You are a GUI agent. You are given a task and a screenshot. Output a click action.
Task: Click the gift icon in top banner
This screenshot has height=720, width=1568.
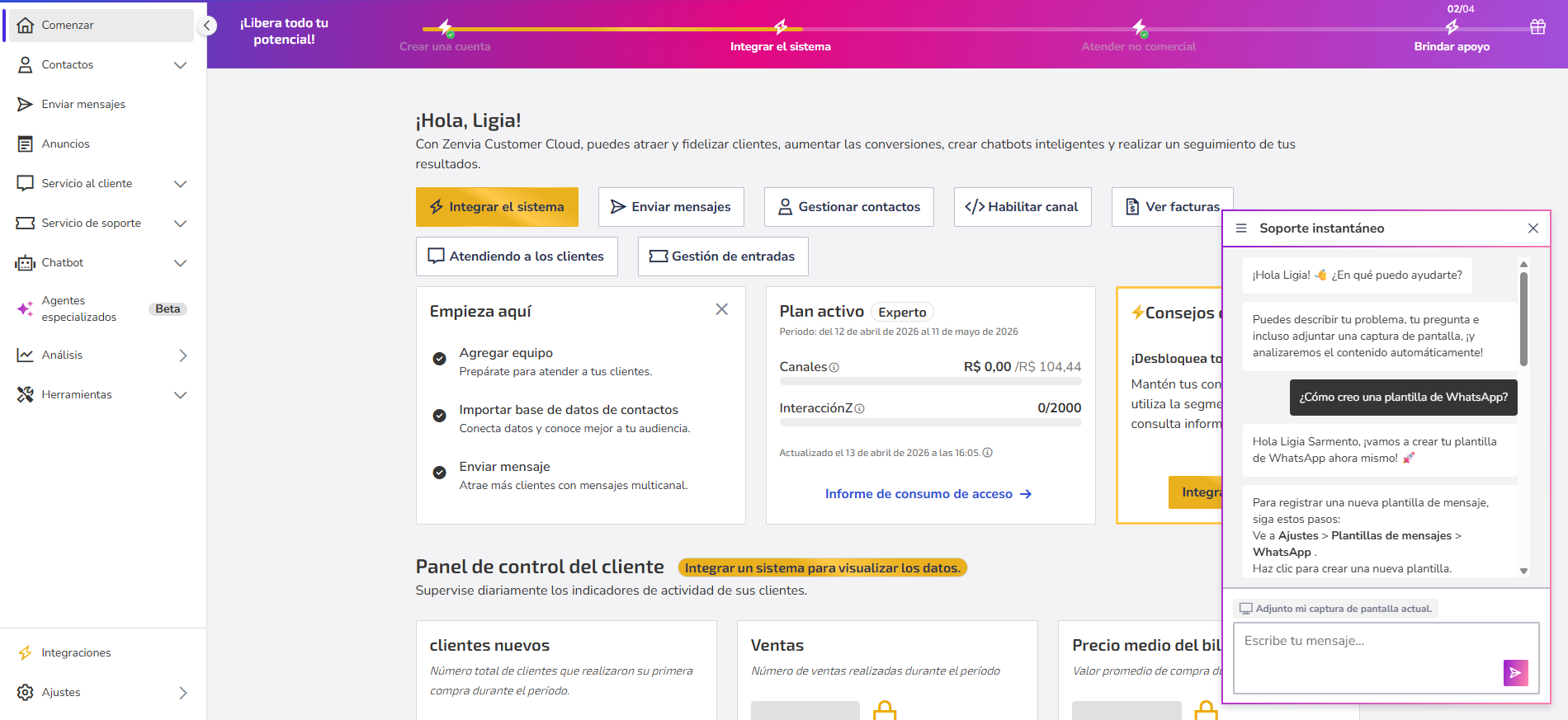click(1537, 26)
